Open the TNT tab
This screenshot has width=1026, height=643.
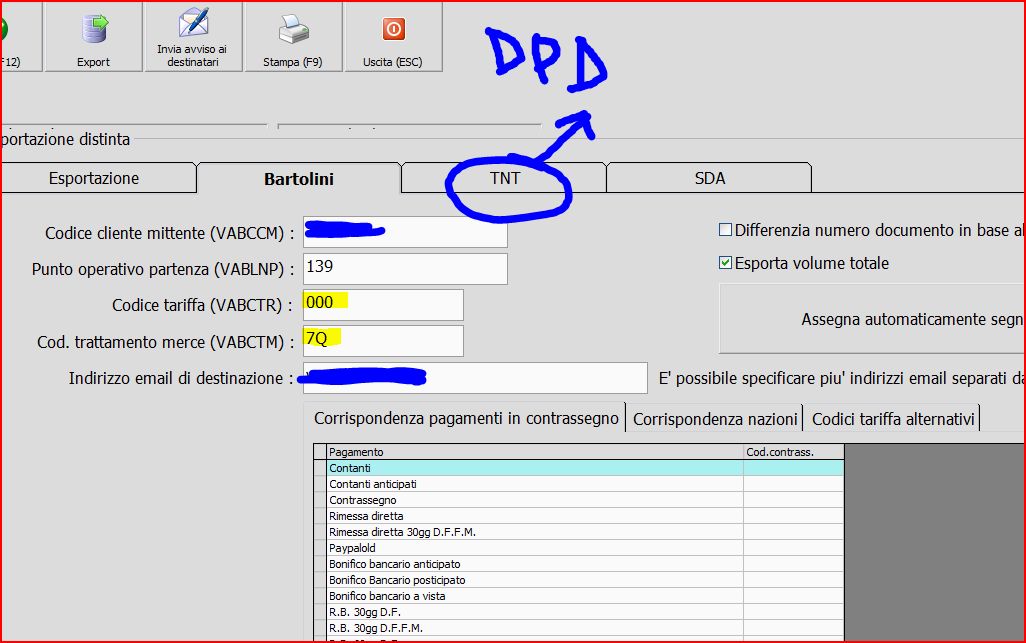tap(504, 179)
